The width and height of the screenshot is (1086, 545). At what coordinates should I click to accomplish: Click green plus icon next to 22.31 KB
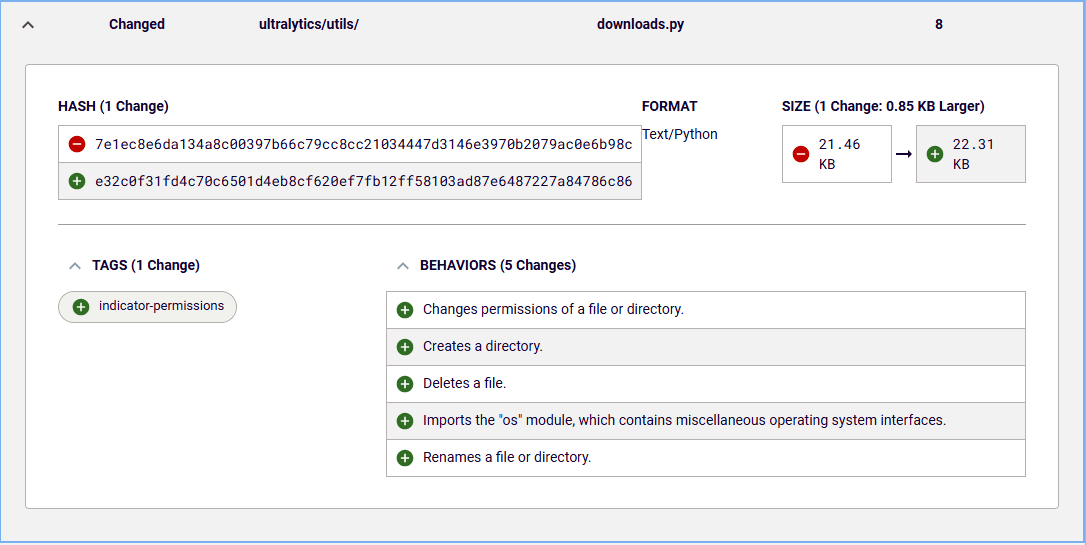[934, 154]
